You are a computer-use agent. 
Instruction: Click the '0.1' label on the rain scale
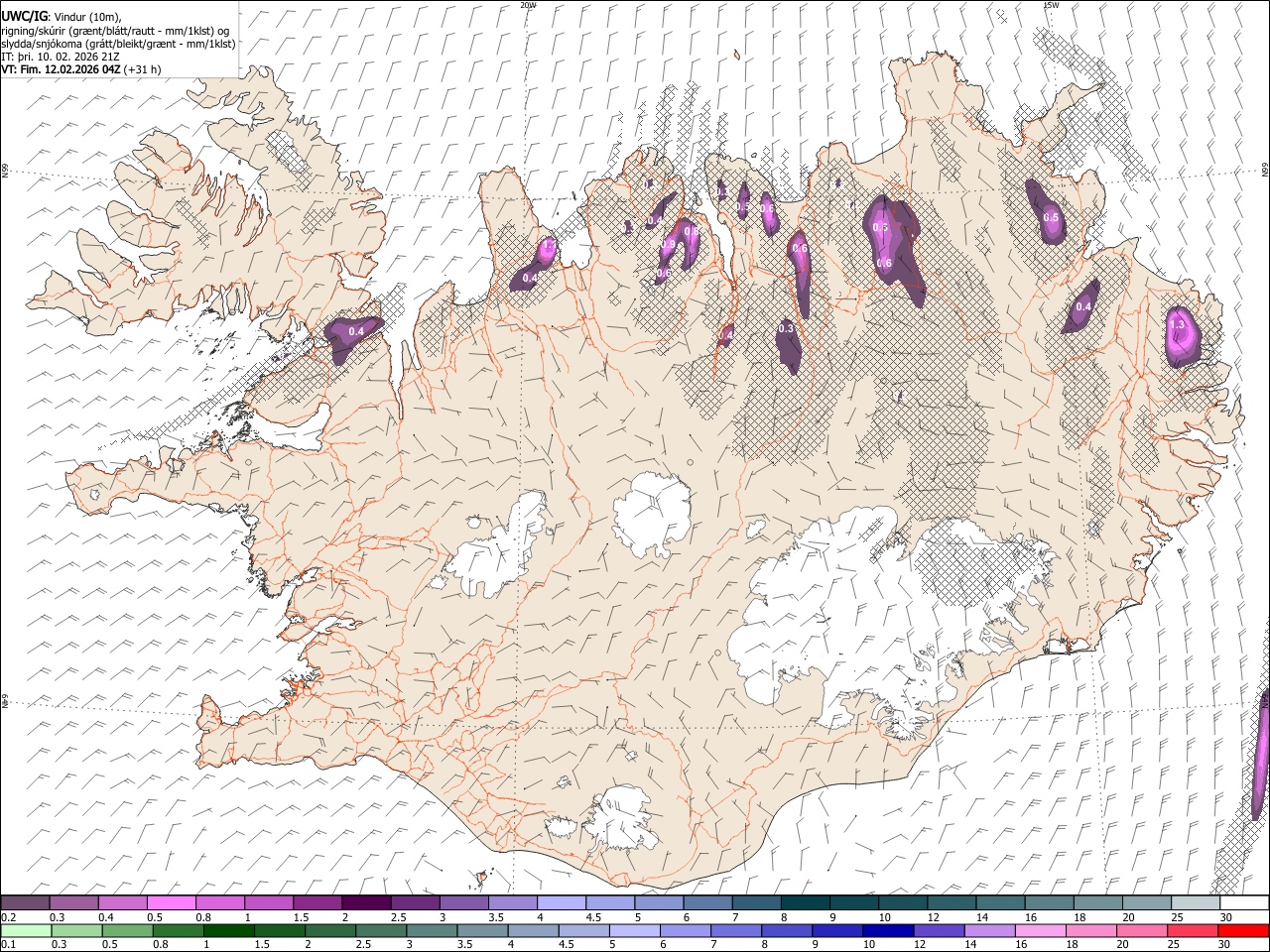(9, 944)
